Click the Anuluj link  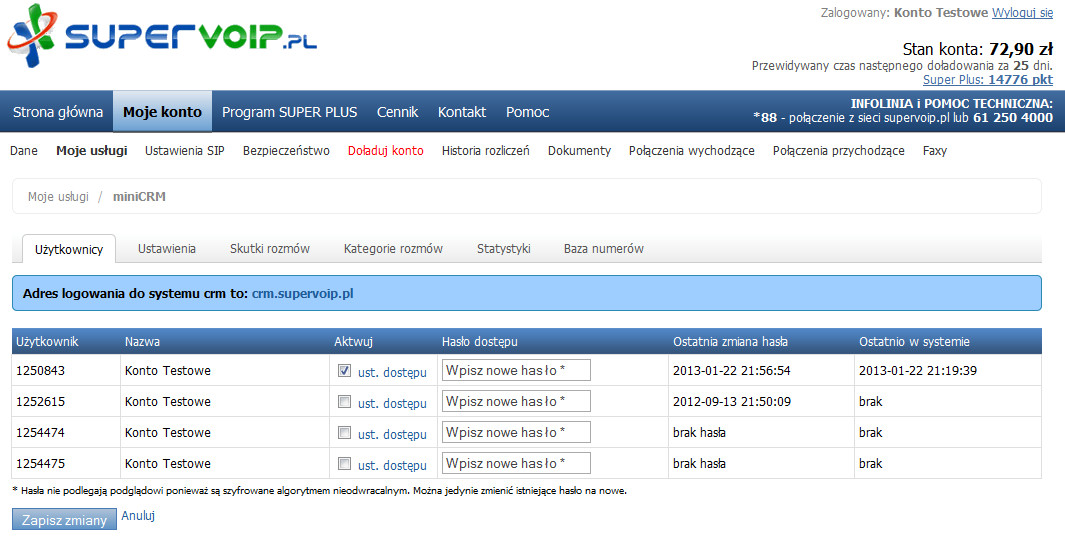click(138, 516)
